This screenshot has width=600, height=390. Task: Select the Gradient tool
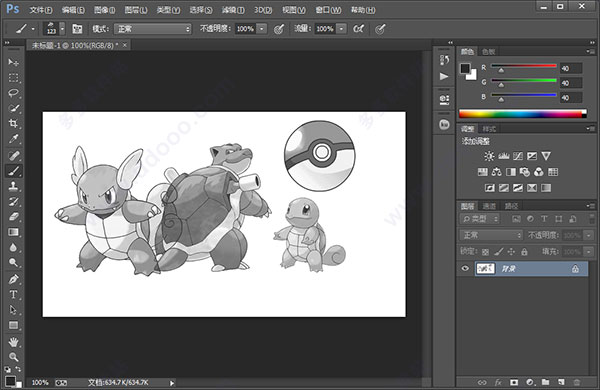tap(13, 232)
